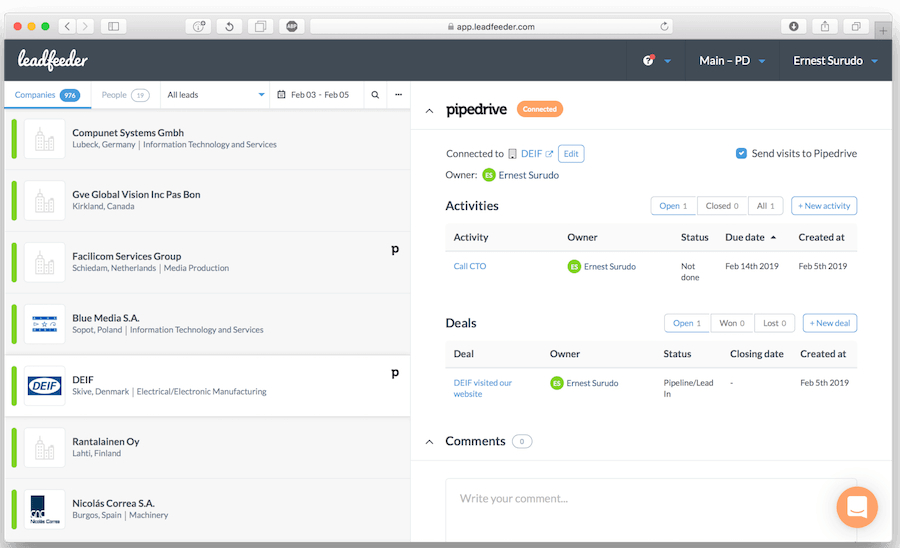Click the Comments count badge

tap(522, 442)
